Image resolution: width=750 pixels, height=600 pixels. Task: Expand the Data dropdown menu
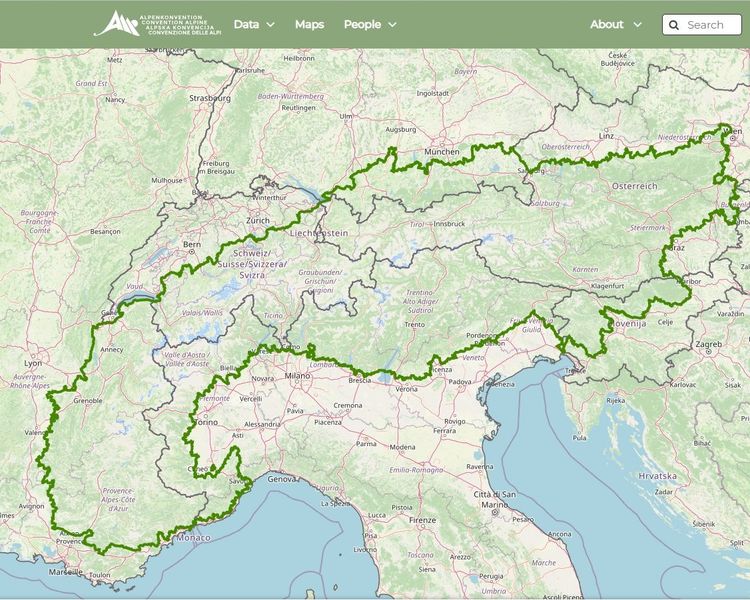(254, 24)
